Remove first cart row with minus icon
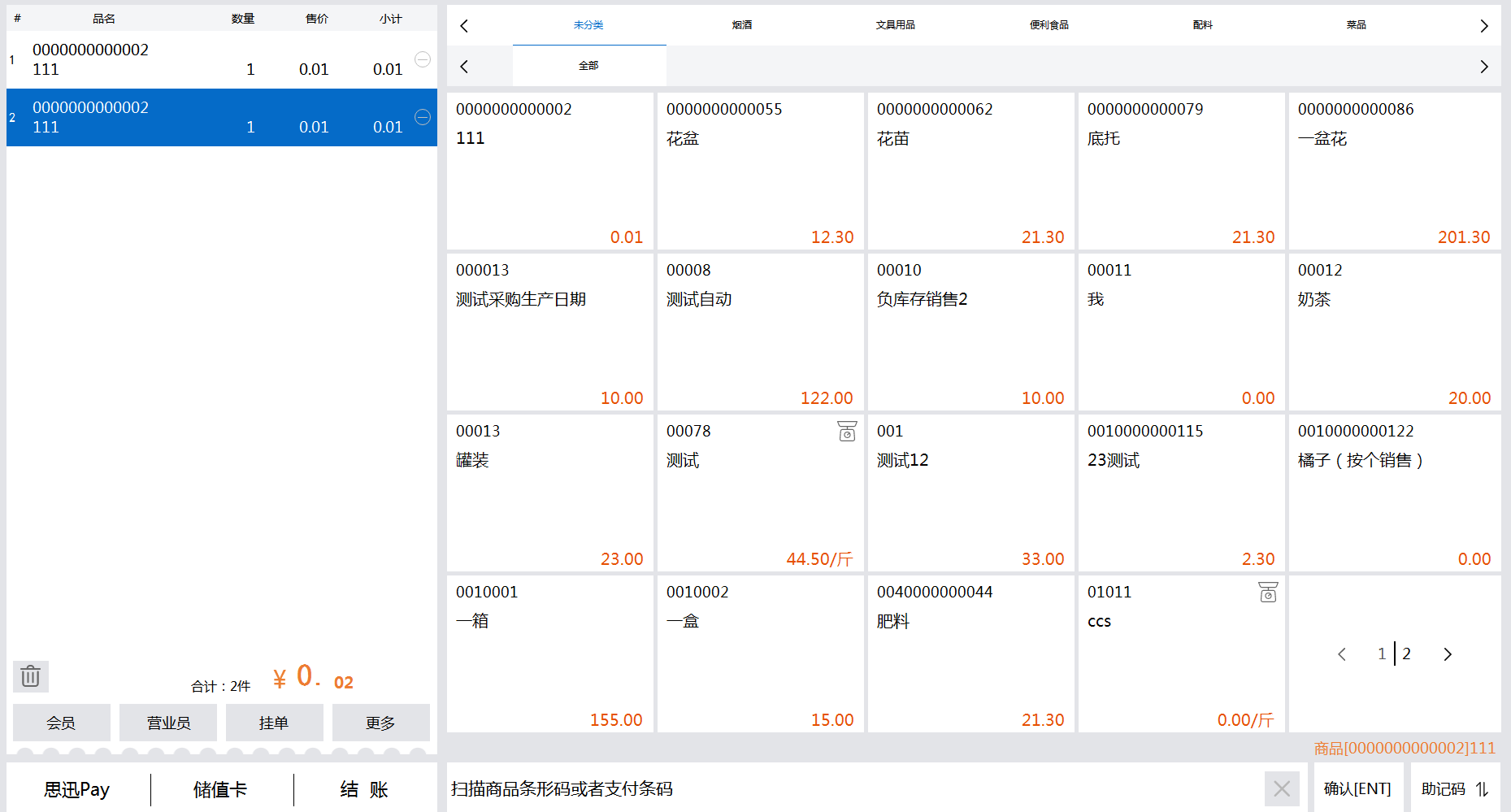 pyautogui.click(x=423, y=59)
